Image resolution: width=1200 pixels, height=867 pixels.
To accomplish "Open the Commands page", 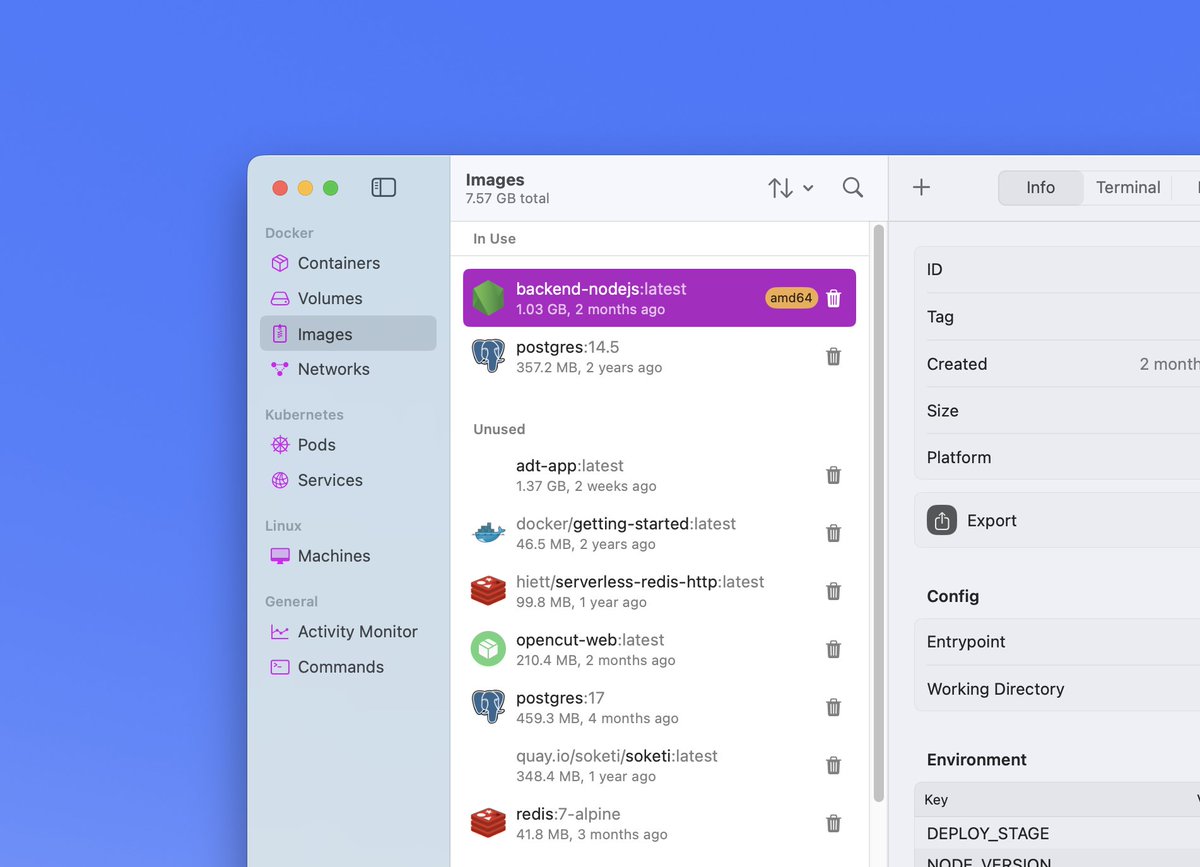I will pyautogui.click(x=348, y=667).
